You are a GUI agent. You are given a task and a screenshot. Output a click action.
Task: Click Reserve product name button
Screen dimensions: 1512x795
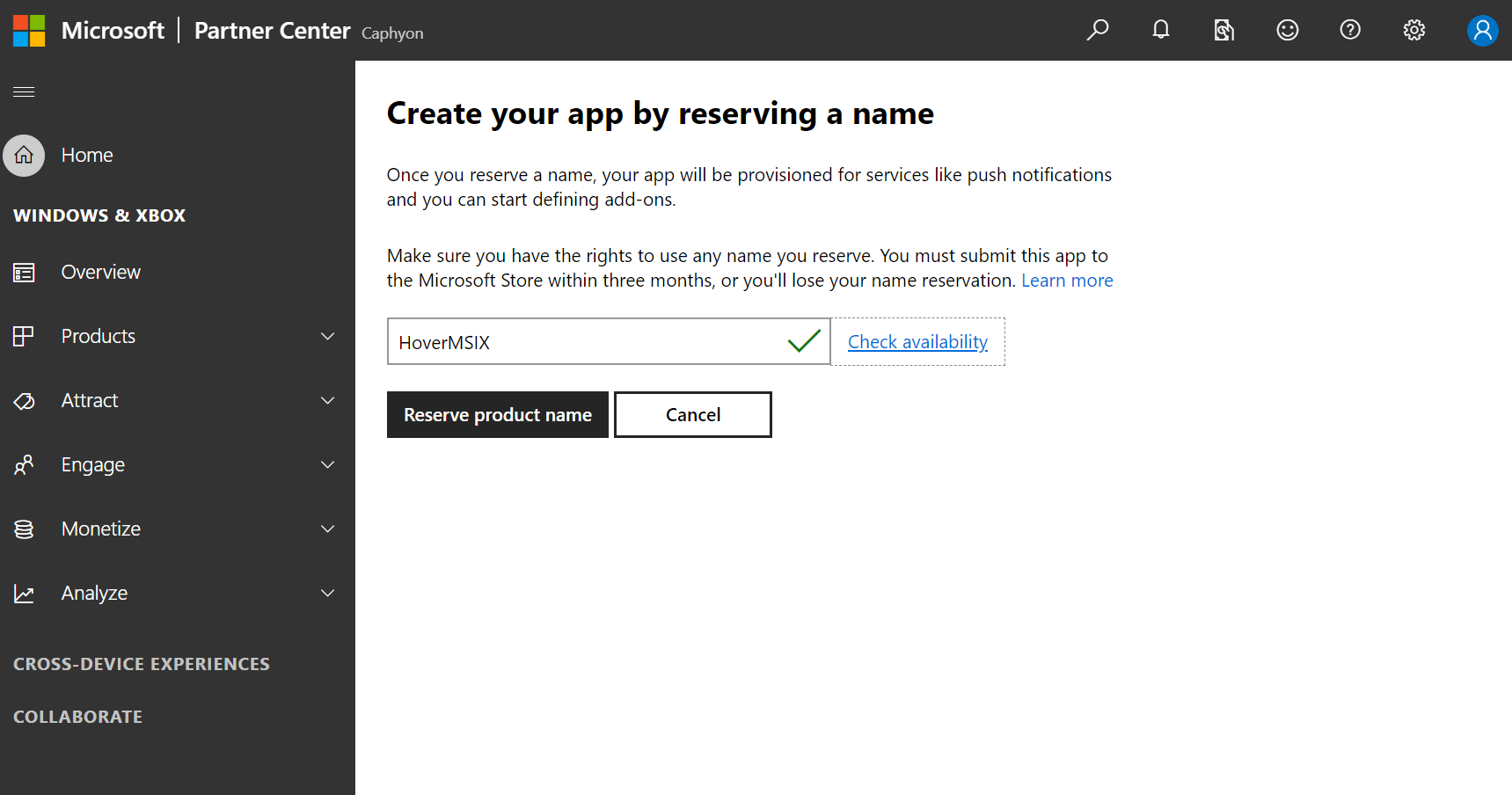pos(498,415)
